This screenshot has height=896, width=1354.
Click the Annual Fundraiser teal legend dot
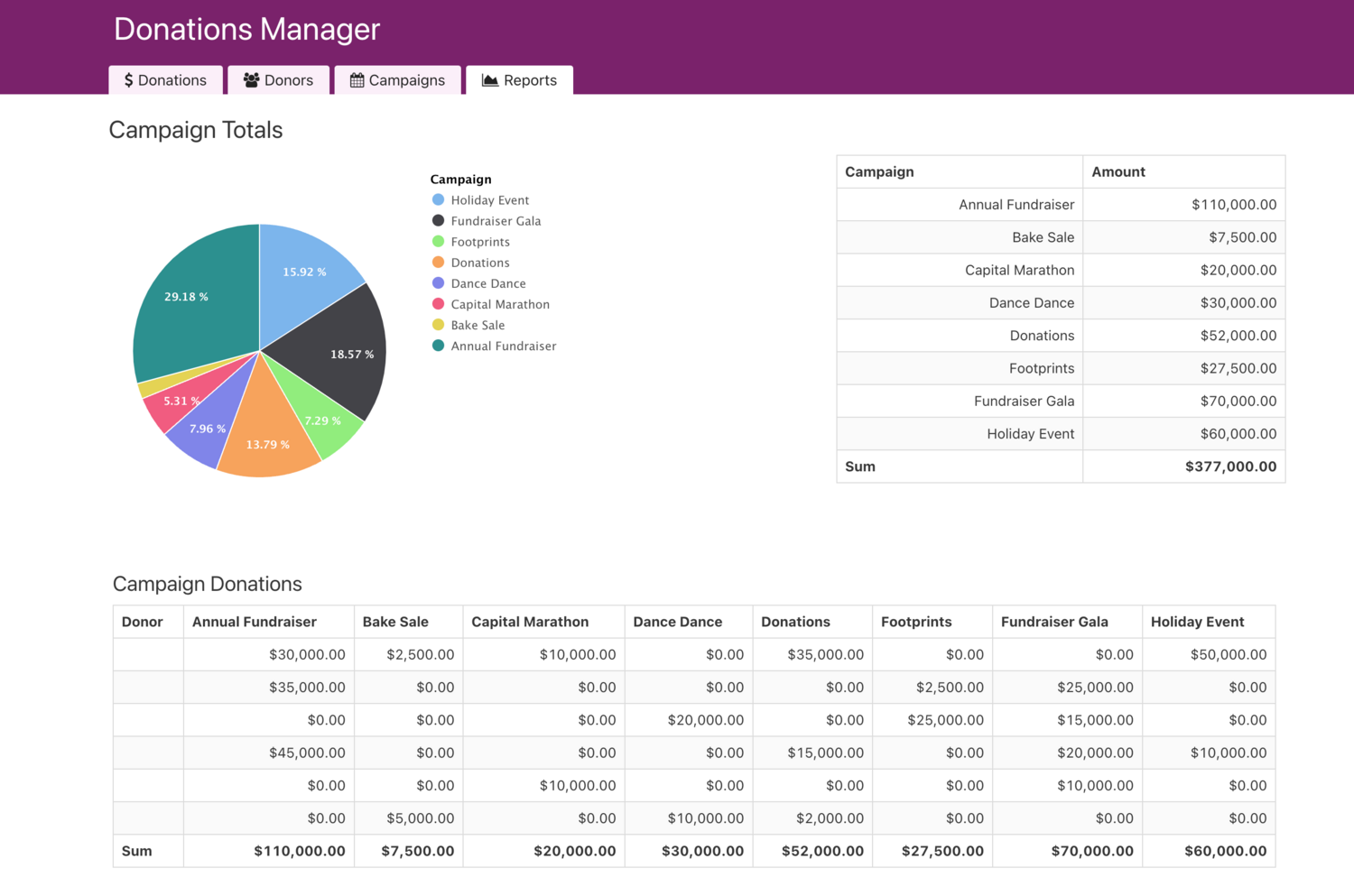tap(439, 346)
